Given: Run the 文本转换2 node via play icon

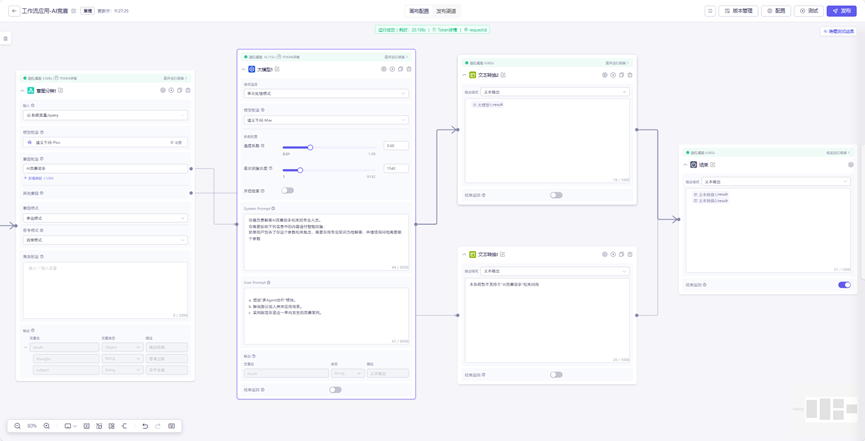Looking at the screenshot, I should [613, 75].
